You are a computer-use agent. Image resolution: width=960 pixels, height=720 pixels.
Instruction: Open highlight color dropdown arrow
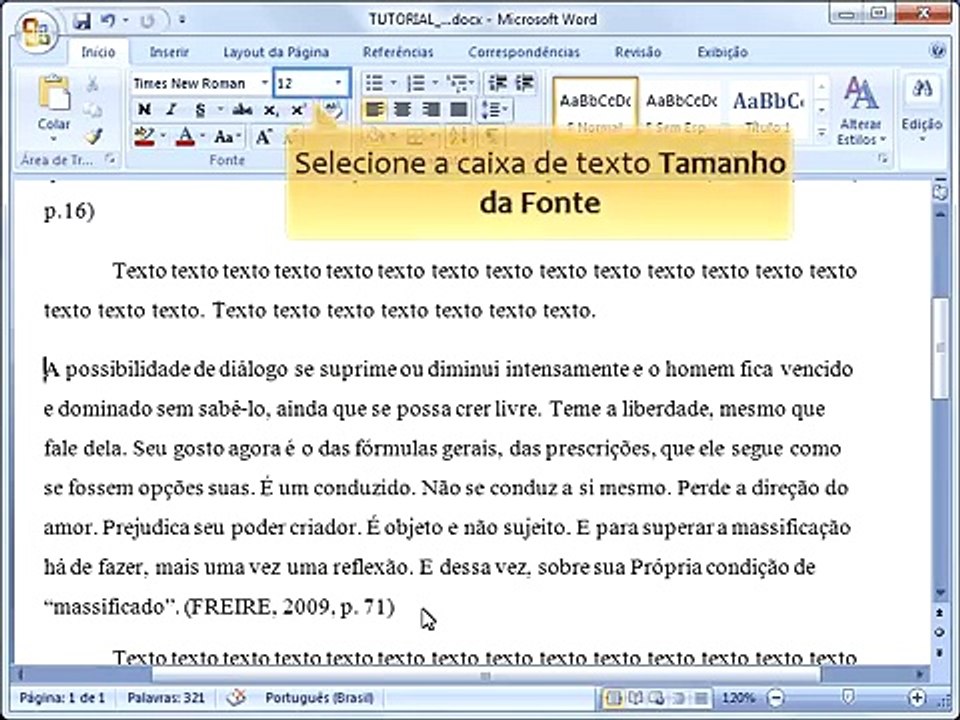click(163, 137)
